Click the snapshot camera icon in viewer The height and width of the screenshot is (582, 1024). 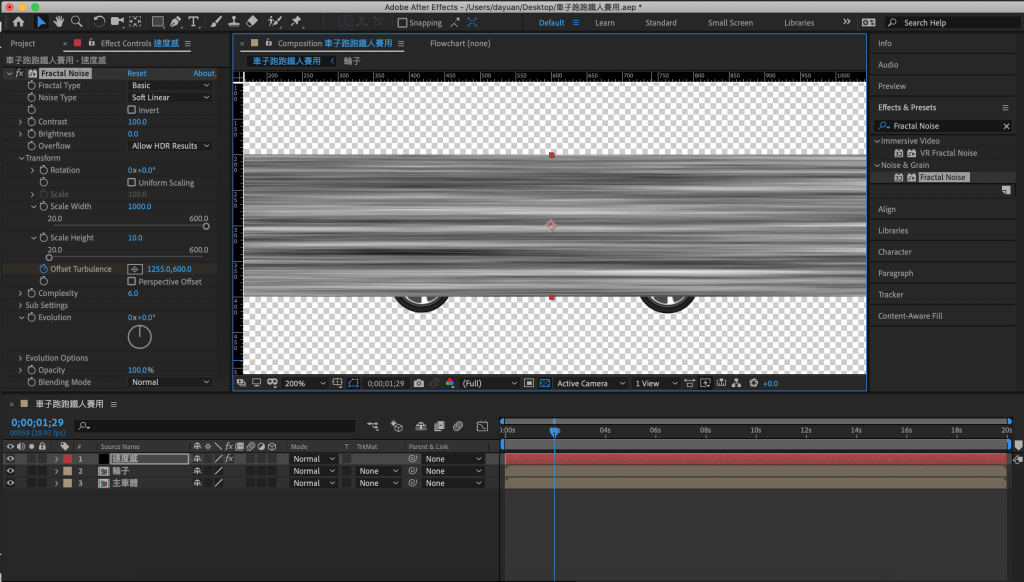coord(419,383)
